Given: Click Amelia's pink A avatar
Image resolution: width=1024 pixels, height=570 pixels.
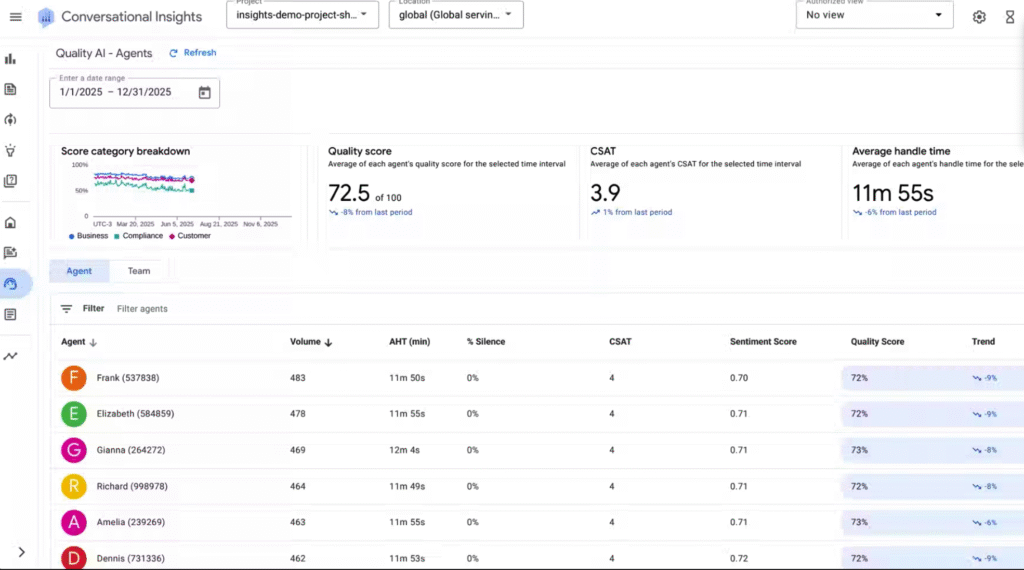Looking at the screenshot, I should (x=74, y=522).
